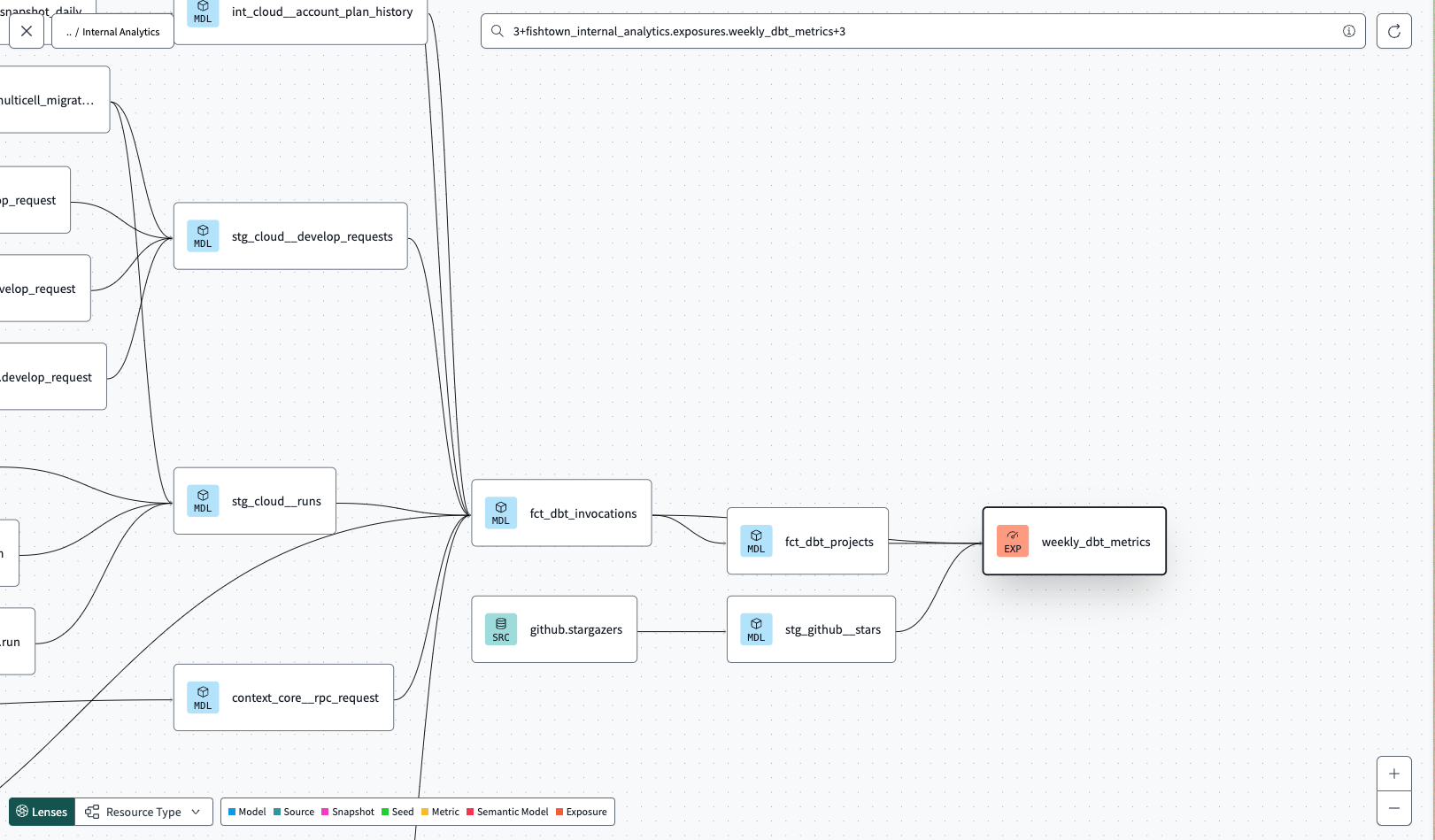The image size is (1435, 840).
Task: Click the SRC icon on github.stargazers source node
Action: coord(501,629)
